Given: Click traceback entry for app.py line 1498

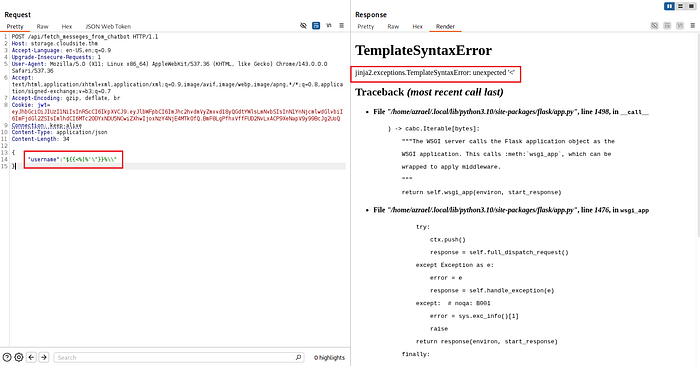Looking at the screenshot, I should [x=511, y=112].
